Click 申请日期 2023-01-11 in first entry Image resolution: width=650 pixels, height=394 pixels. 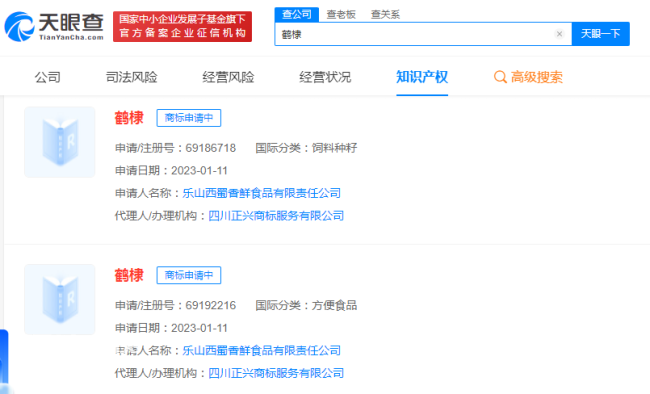tap(171, 170)
